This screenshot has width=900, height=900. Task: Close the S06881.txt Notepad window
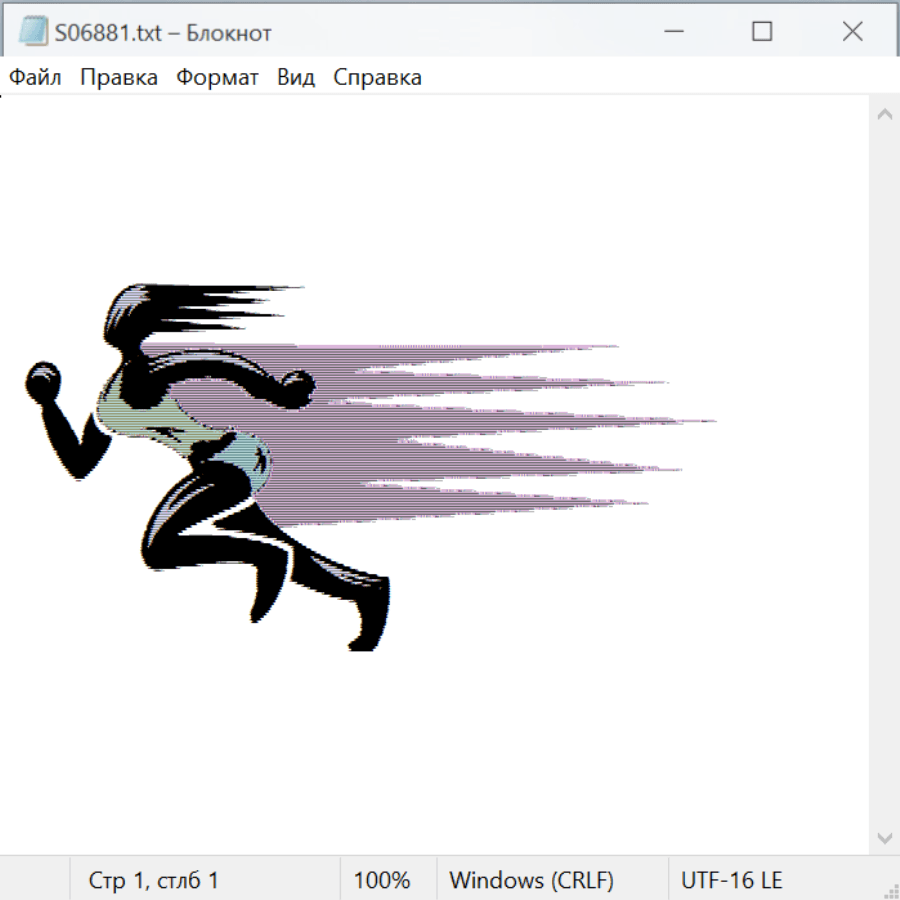(x=852, y=32)
